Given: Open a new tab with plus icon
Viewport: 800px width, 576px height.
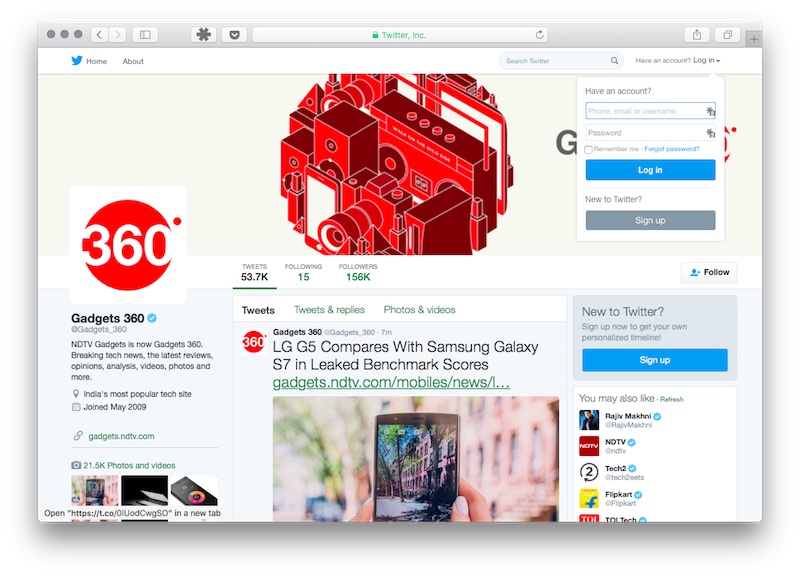Looking at the screenshot, I should coord(754,39).
